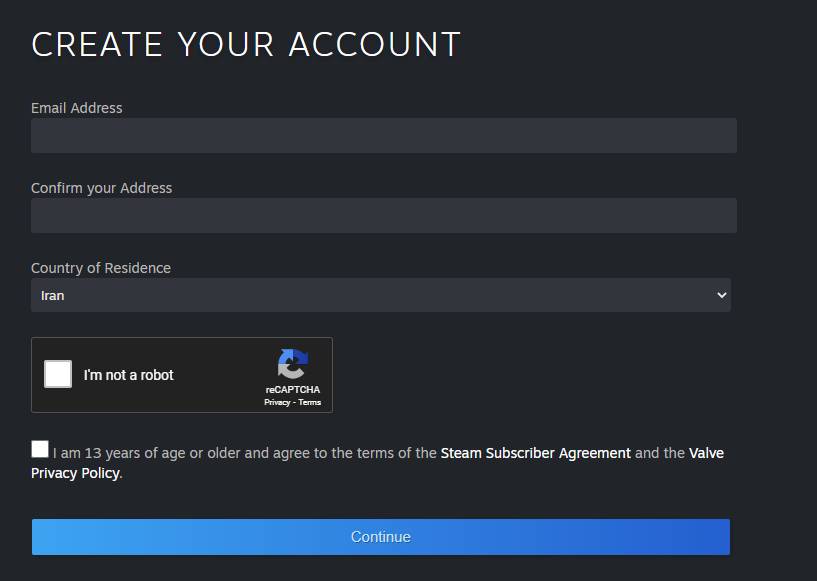Click the reCAPTCHA wordmark text
The height and width of the screenshot is (581, 817).
tap(293, 390)
